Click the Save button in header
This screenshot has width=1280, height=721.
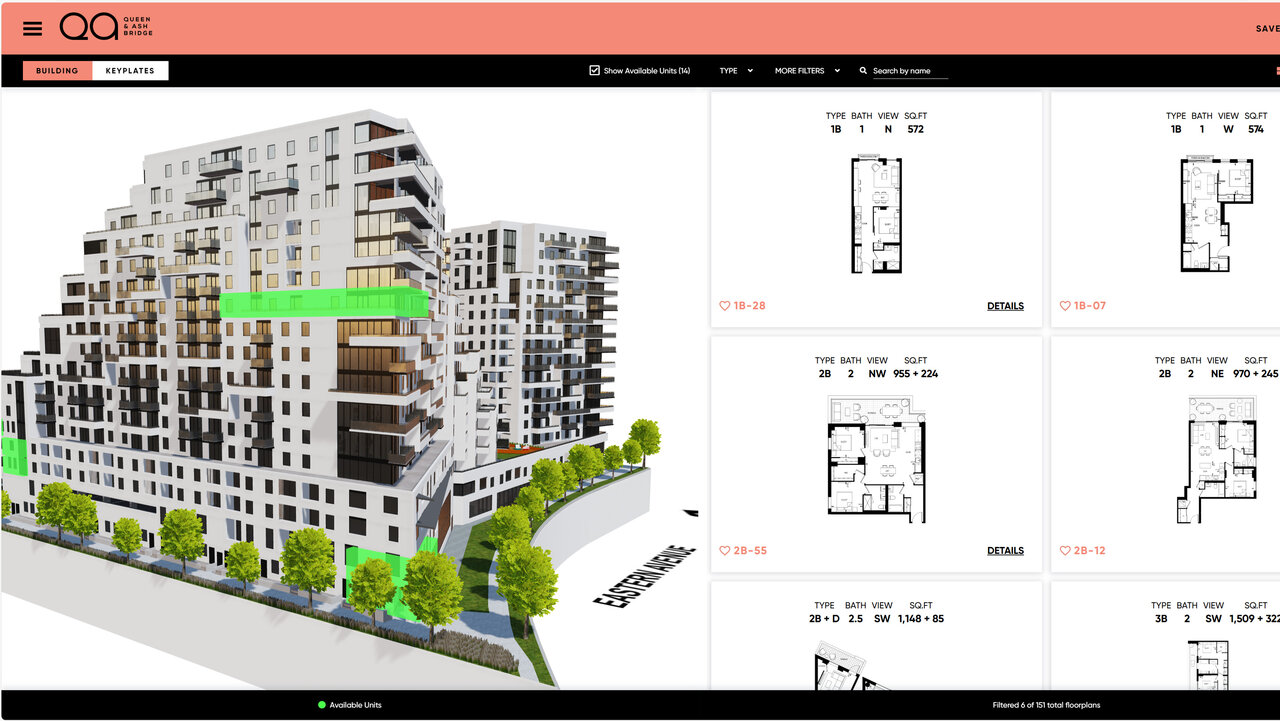(x=1267, y=29)
